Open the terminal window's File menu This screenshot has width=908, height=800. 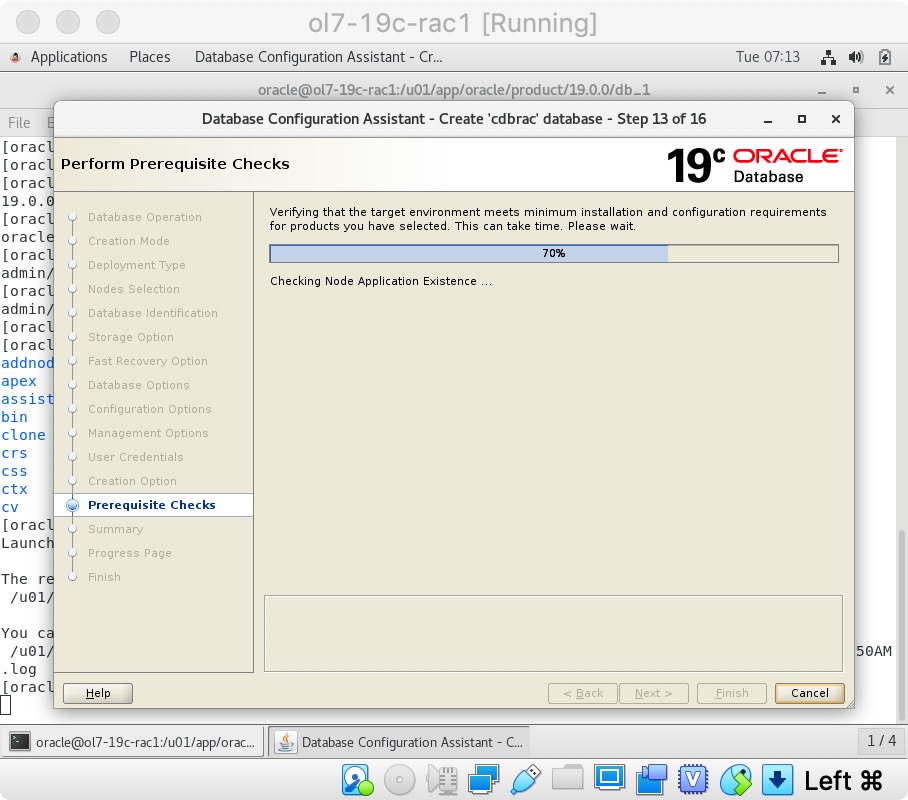coord(19,123)
